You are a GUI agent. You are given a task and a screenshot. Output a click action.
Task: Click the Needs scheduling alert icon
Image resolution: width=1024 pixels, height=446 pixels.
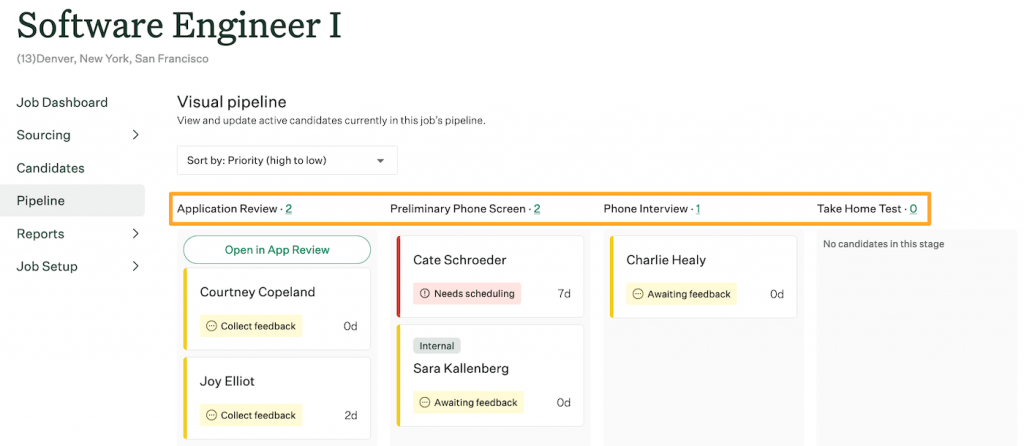424,294
